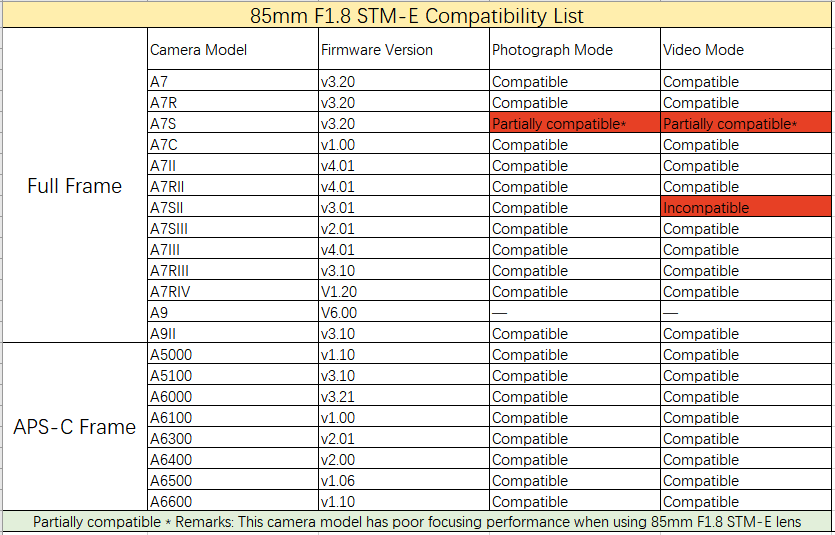835x535 pixels.
Task: Select the red 'Incompatible' cell for A7SII
Action: 745,208
